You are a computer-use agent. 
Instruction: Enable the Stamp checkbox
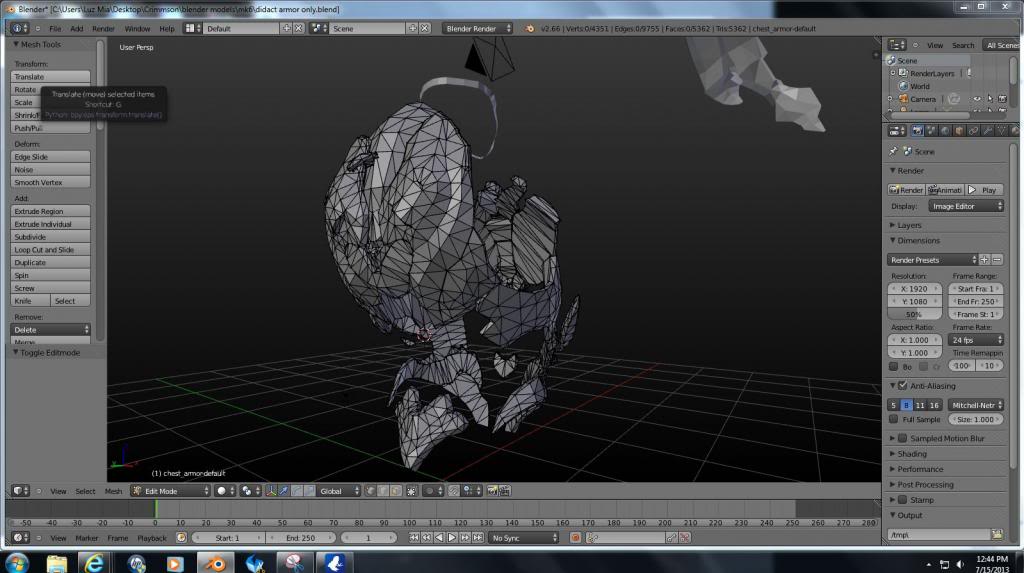click(902, 500)
